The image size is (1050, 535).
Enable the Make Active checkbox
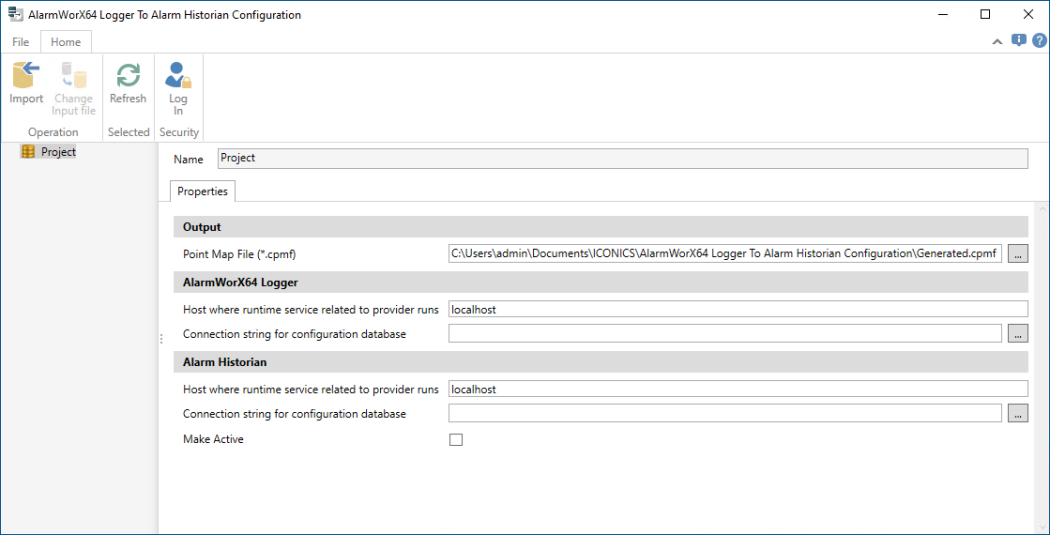[456, 439]
